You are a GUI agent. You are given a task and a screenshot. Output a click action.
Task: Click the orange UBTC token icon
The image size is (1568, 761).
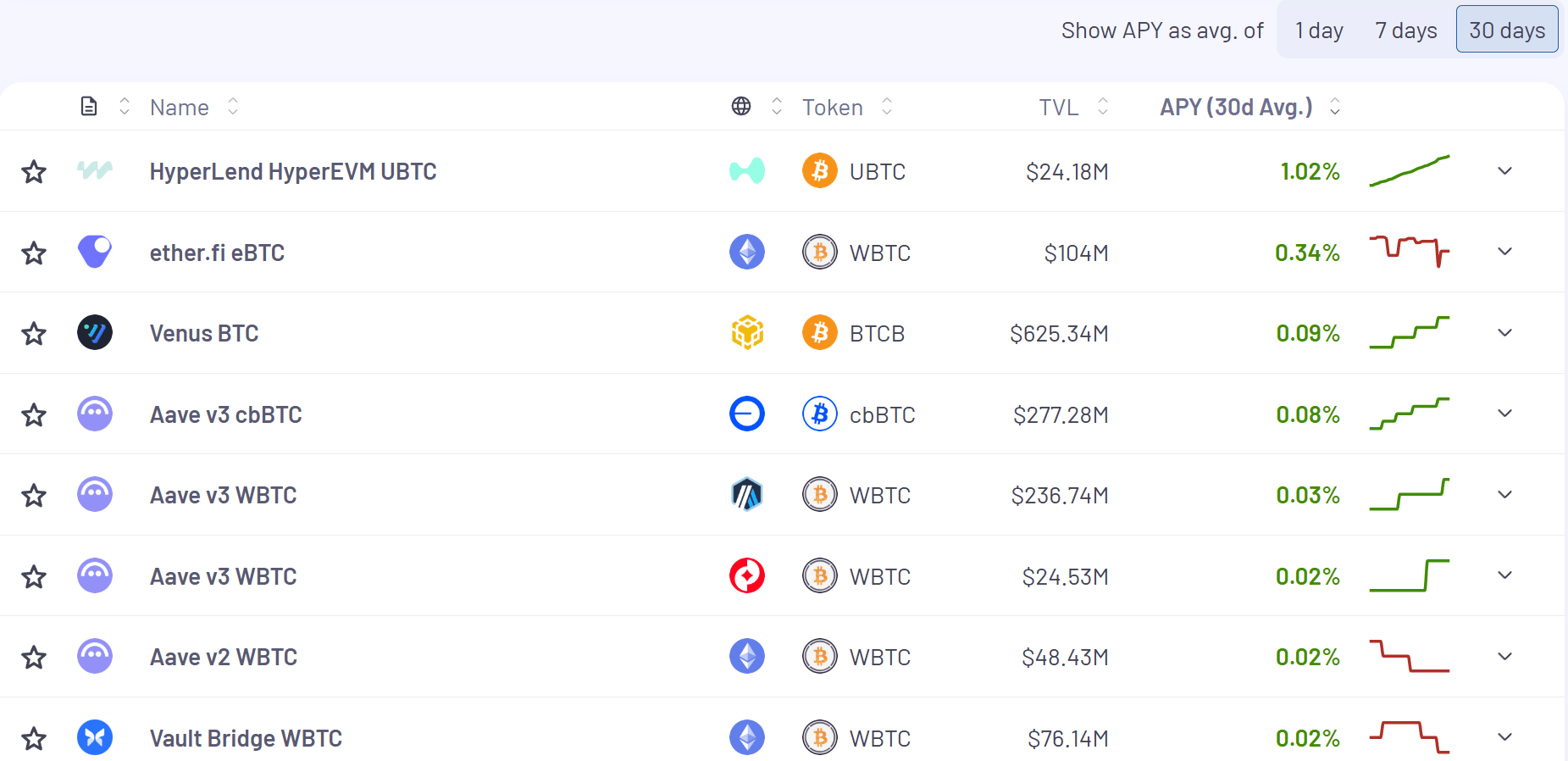820,171
